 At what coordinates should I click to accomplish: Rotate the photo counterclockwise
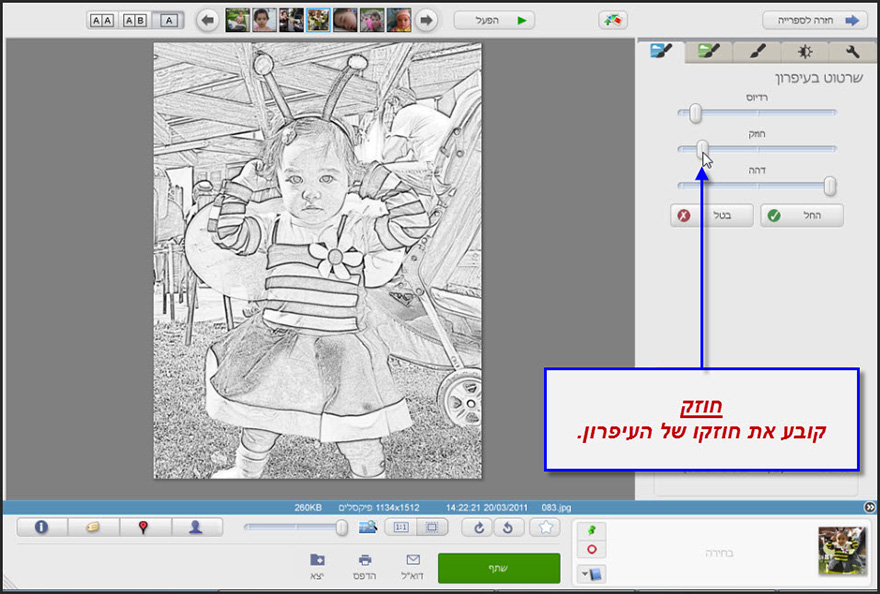pos(509,527)
